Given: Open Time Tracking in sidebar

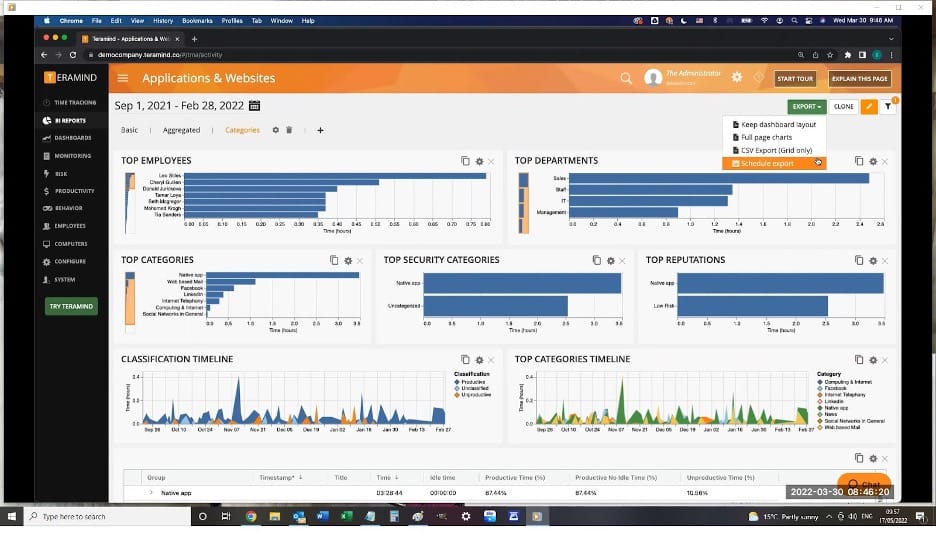Looking at the screenshot, I should tap(70, 103).
